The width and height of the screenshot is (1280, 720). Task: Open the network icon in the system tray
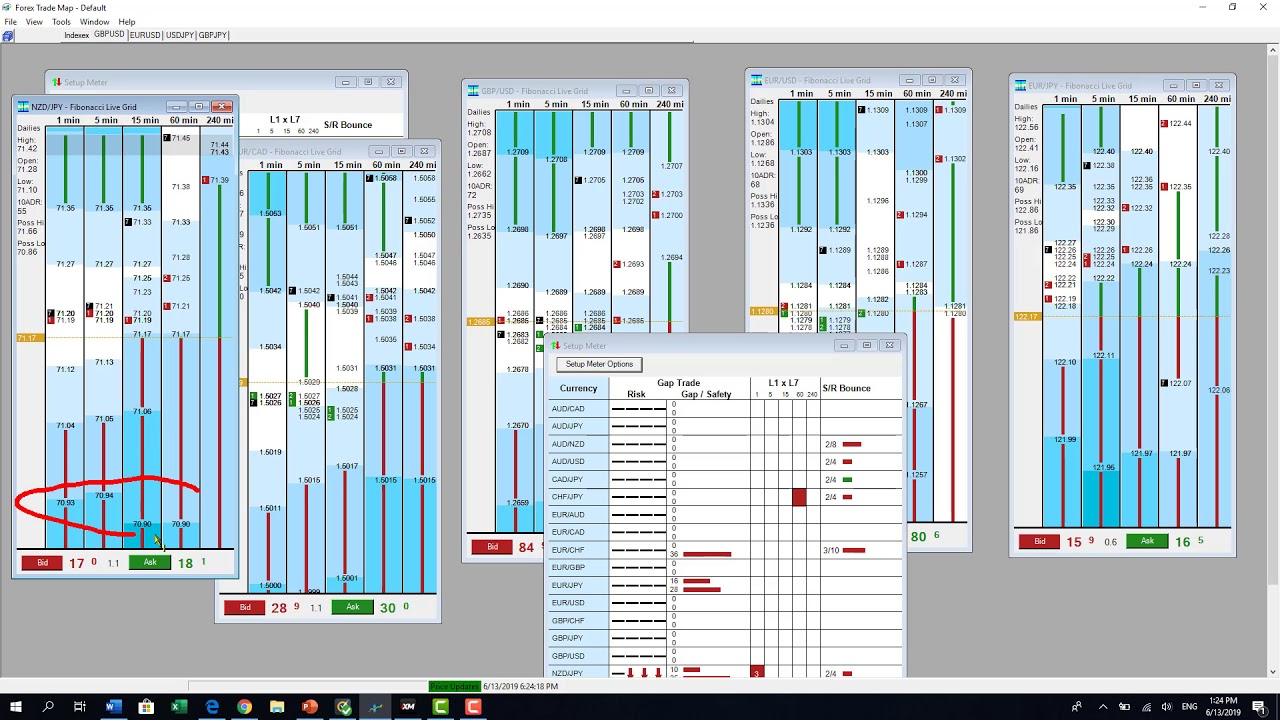coord(1145,707)
